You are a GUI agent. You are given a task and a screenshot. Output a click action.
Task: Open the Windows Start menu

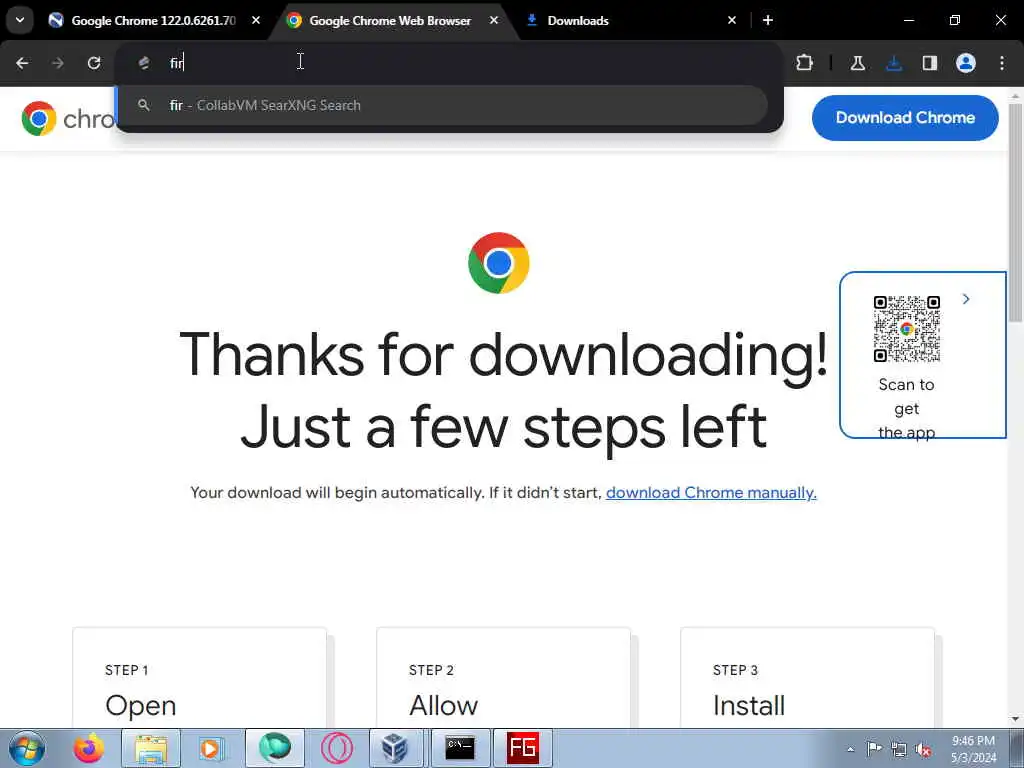pyautogui.click(x=27, y=748)
